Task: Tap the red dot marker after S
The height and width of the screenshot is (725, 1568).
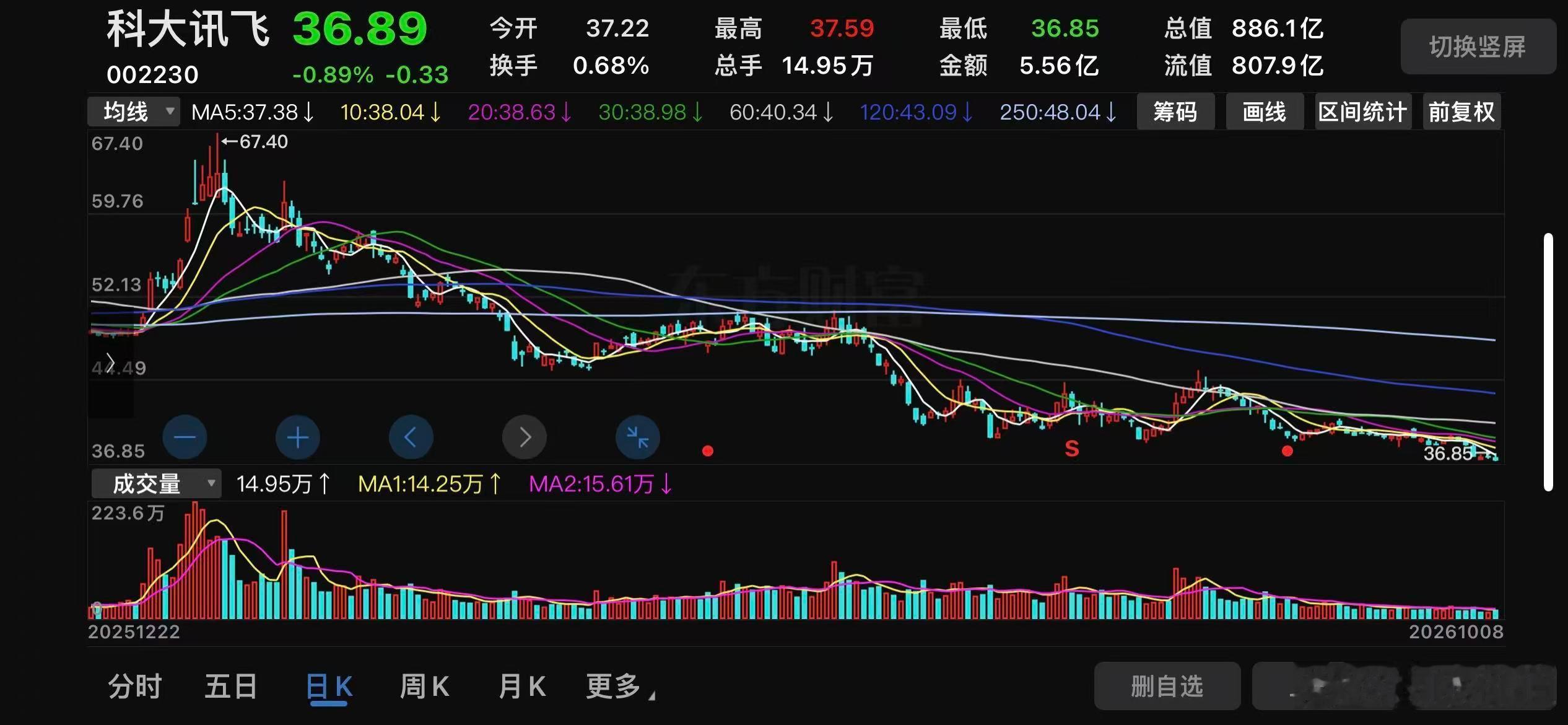Action: click(1287, 450)
